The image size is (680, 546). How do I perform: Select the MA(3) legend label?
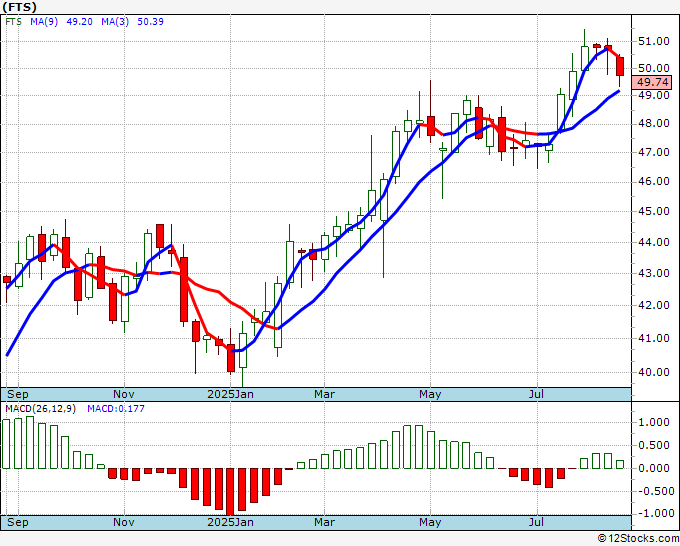click(x=115, y=22)
